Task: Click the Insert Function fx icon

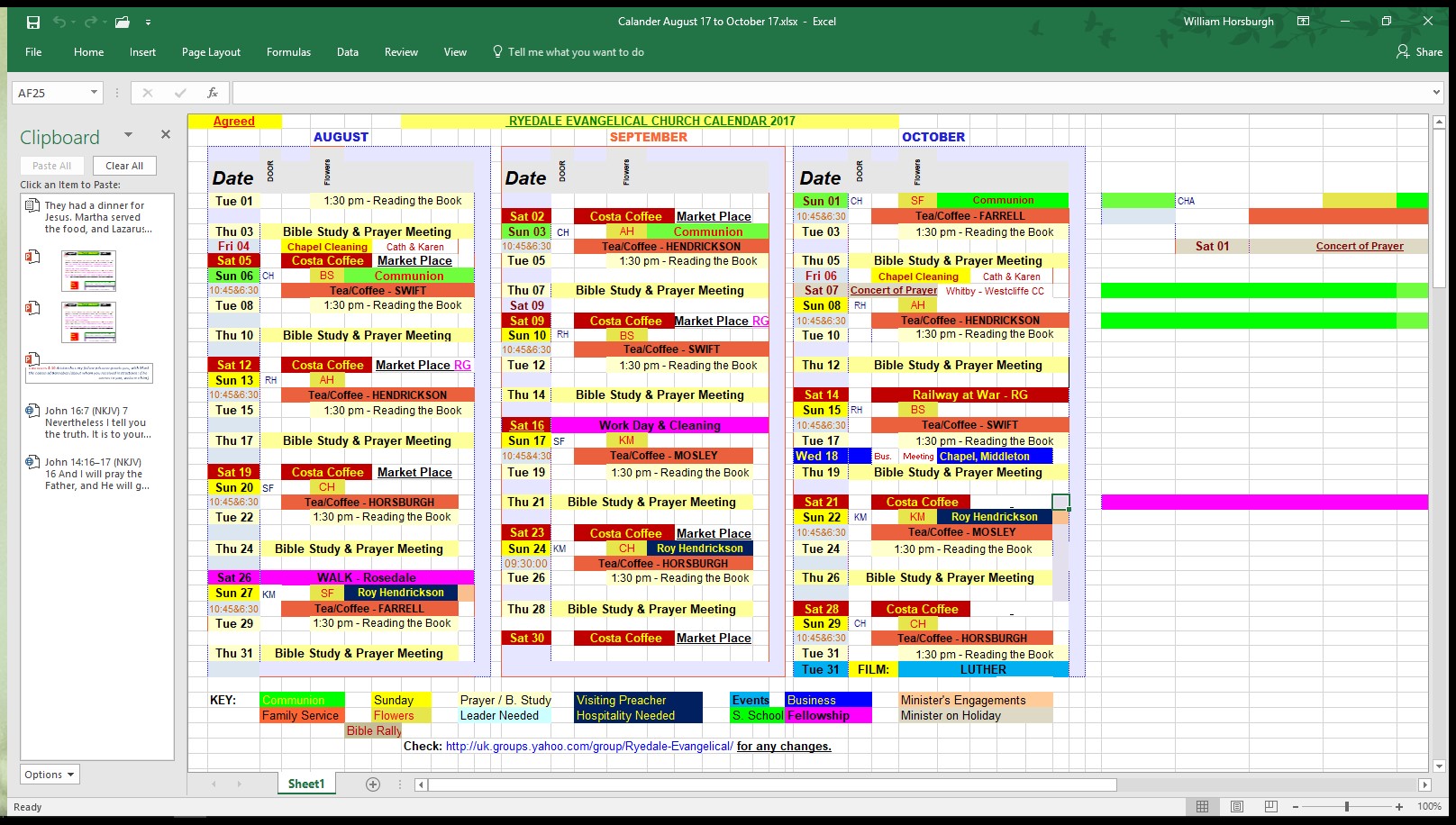Action: (x=213, y=93)
